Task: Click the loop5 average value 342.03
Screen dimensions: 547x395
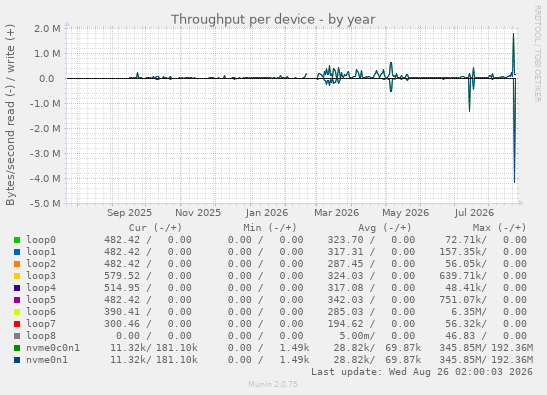Action: pos(345,300)
